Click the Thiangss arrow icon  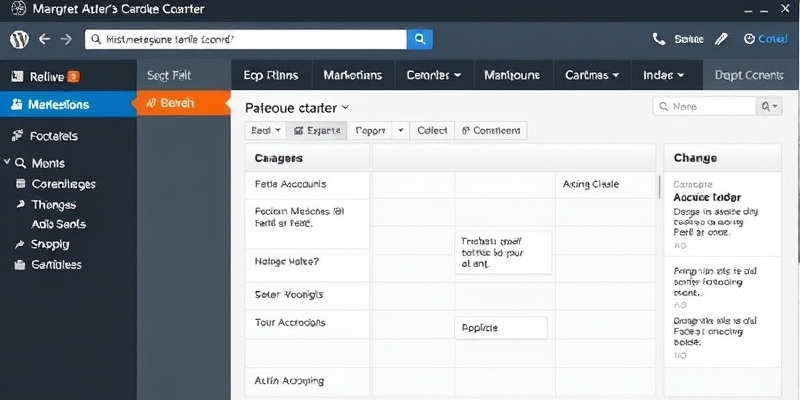[x=20, y=204]
